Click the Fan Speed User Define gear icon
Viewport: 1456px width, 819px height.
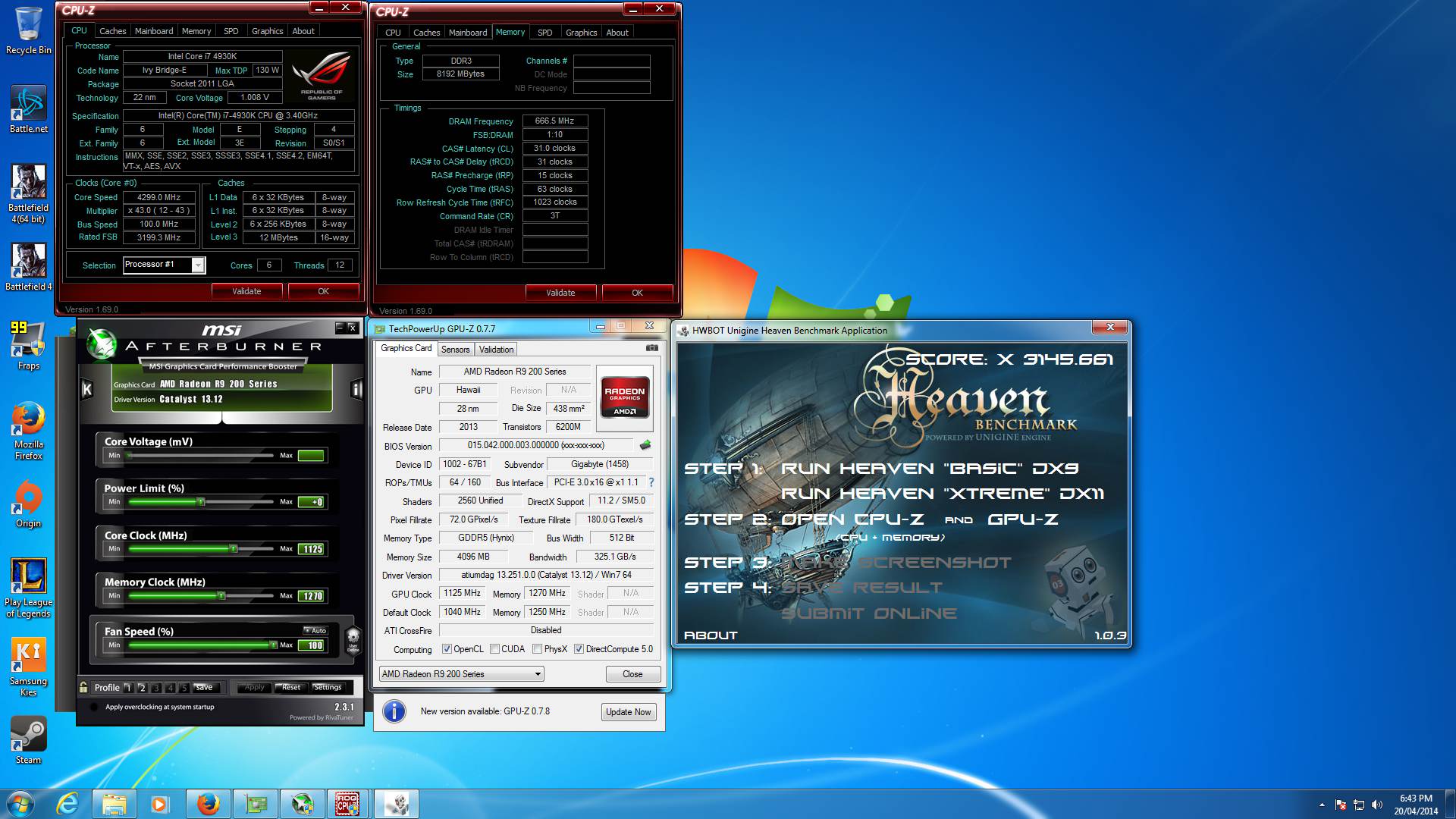pos(353,639)
